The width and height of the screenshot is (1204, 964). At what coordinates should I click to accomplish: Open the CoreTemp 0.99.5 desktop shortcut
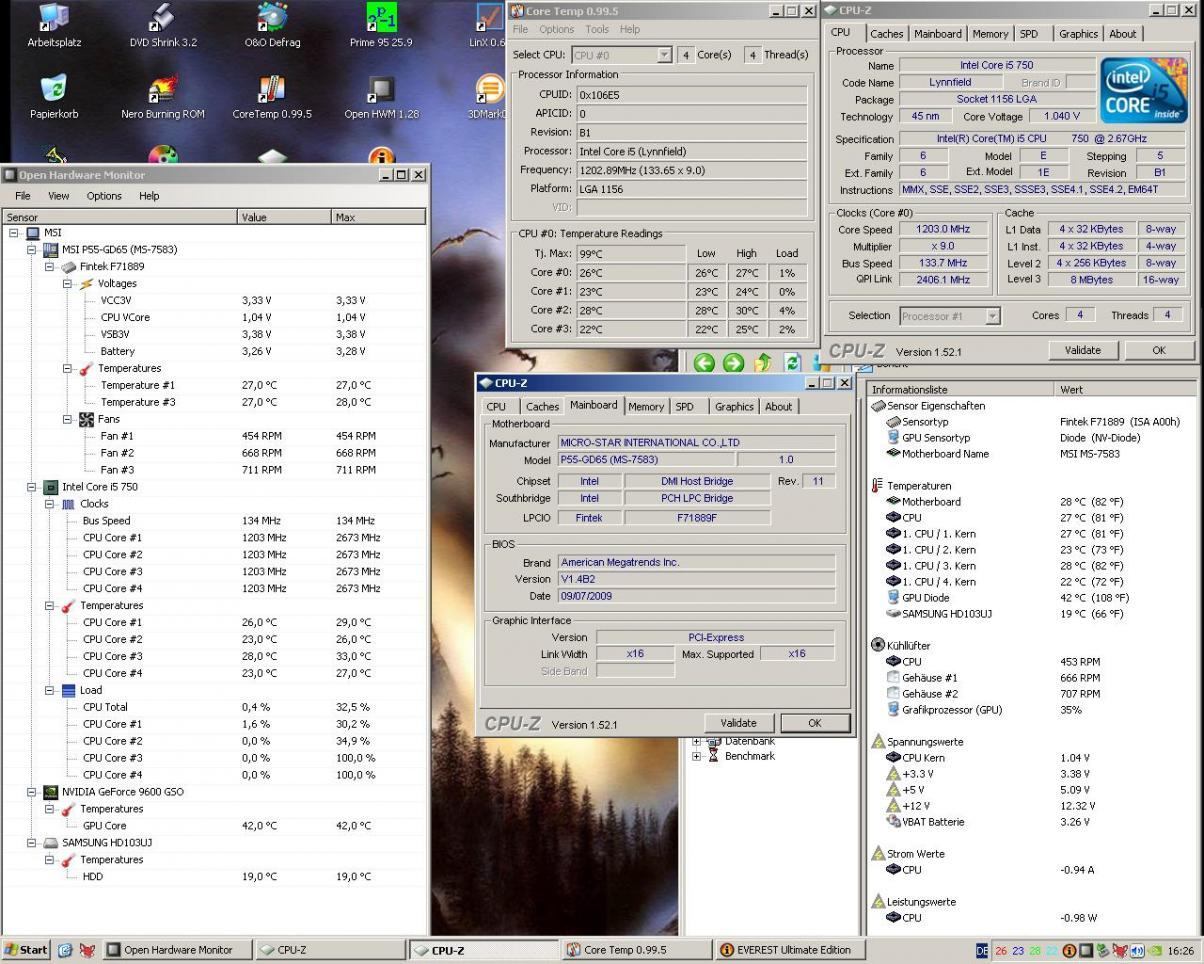(x=271, y=97)
